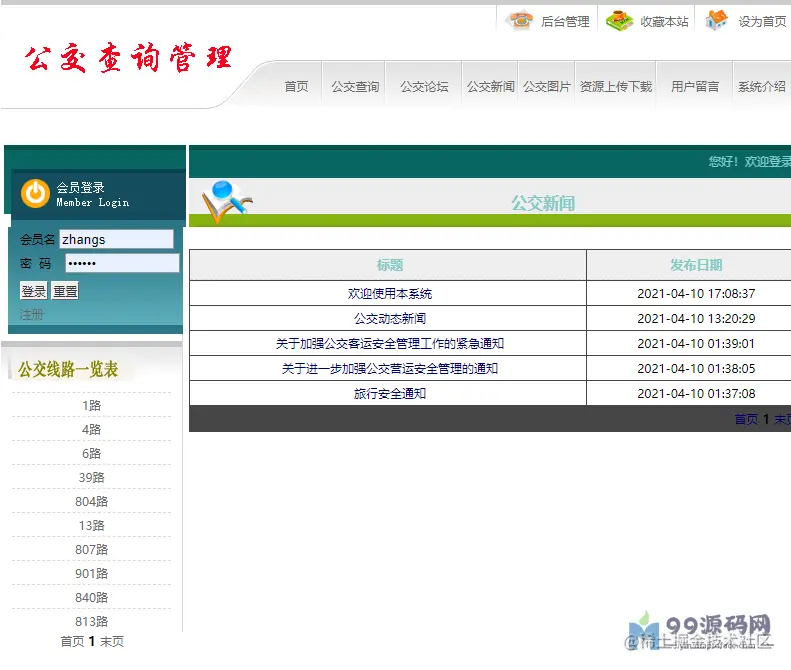
Task: Click the 登录 login button
Action: (x=34, y=291)
